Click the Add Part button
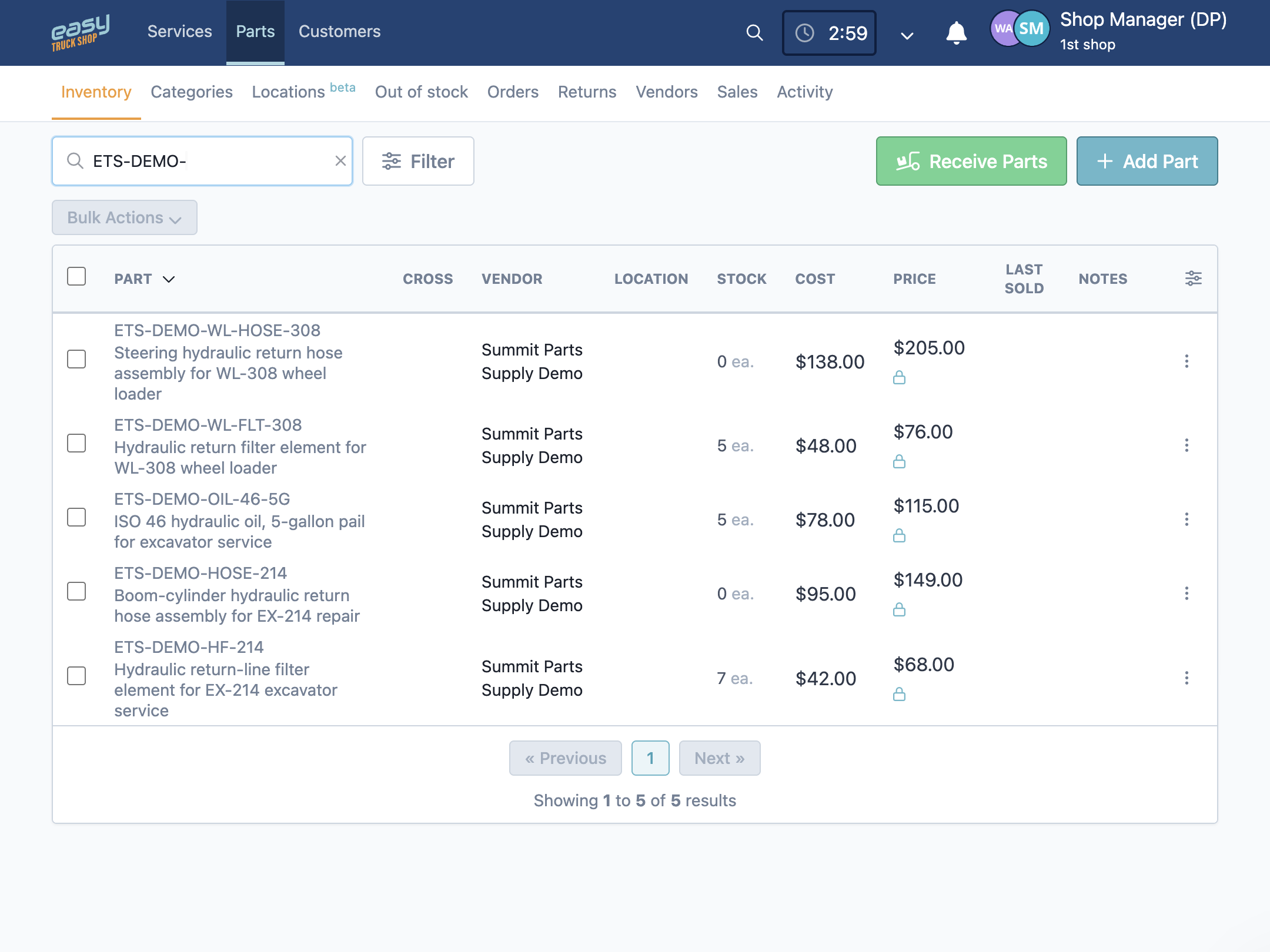The height and width of the screenshot is (952, 1270). 1147,161
